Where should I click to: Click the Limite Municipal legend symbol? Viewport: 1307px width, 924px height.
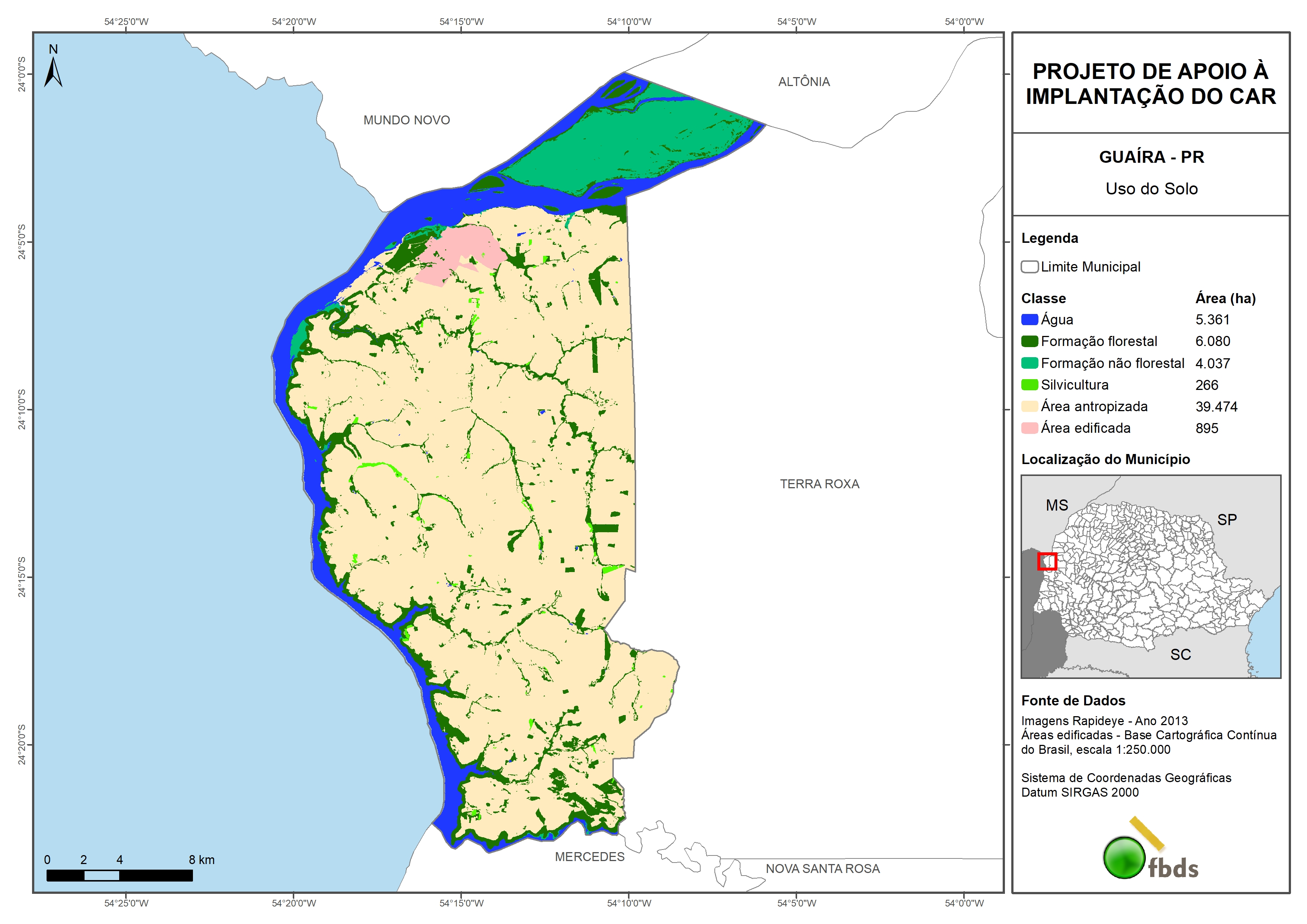click(1029, 267)
